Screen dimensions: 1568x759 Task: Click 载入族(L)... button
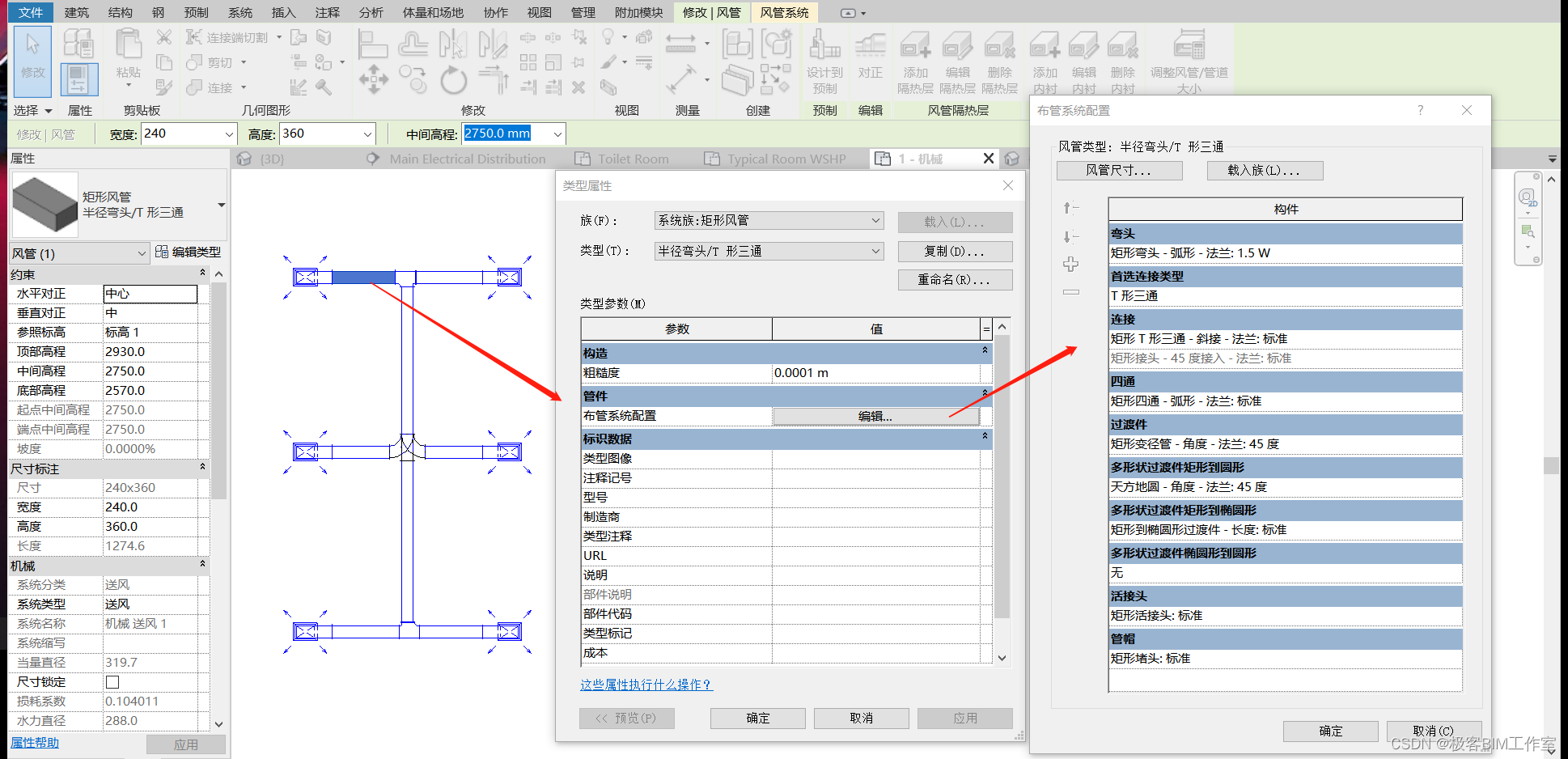coord(1264,170)
